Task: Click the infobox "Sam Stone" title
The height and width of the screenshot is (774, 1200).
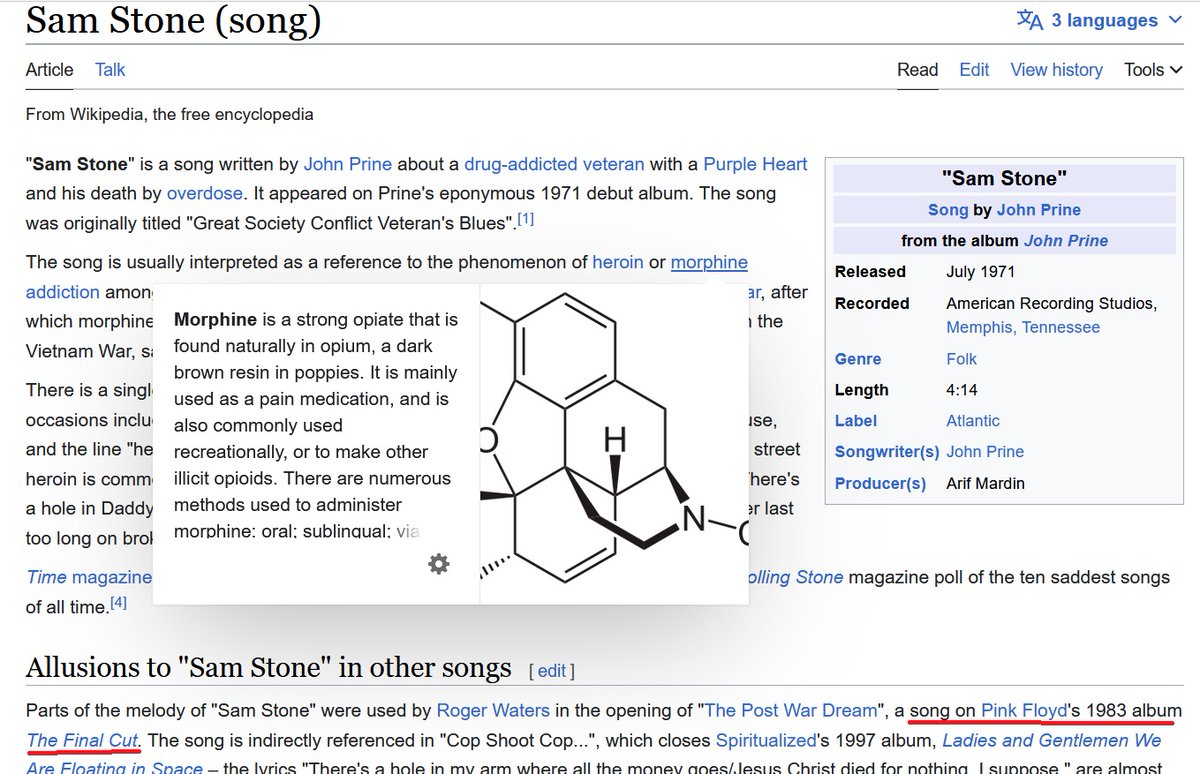Action: (1004, 178)
